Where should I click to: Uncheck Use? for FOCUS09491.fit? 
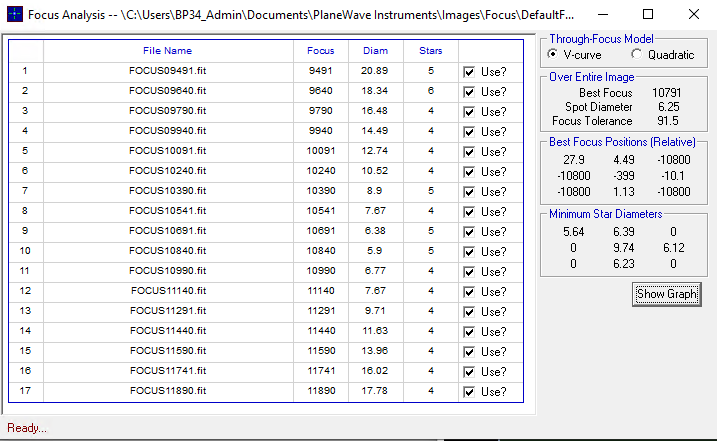[469, 72]
